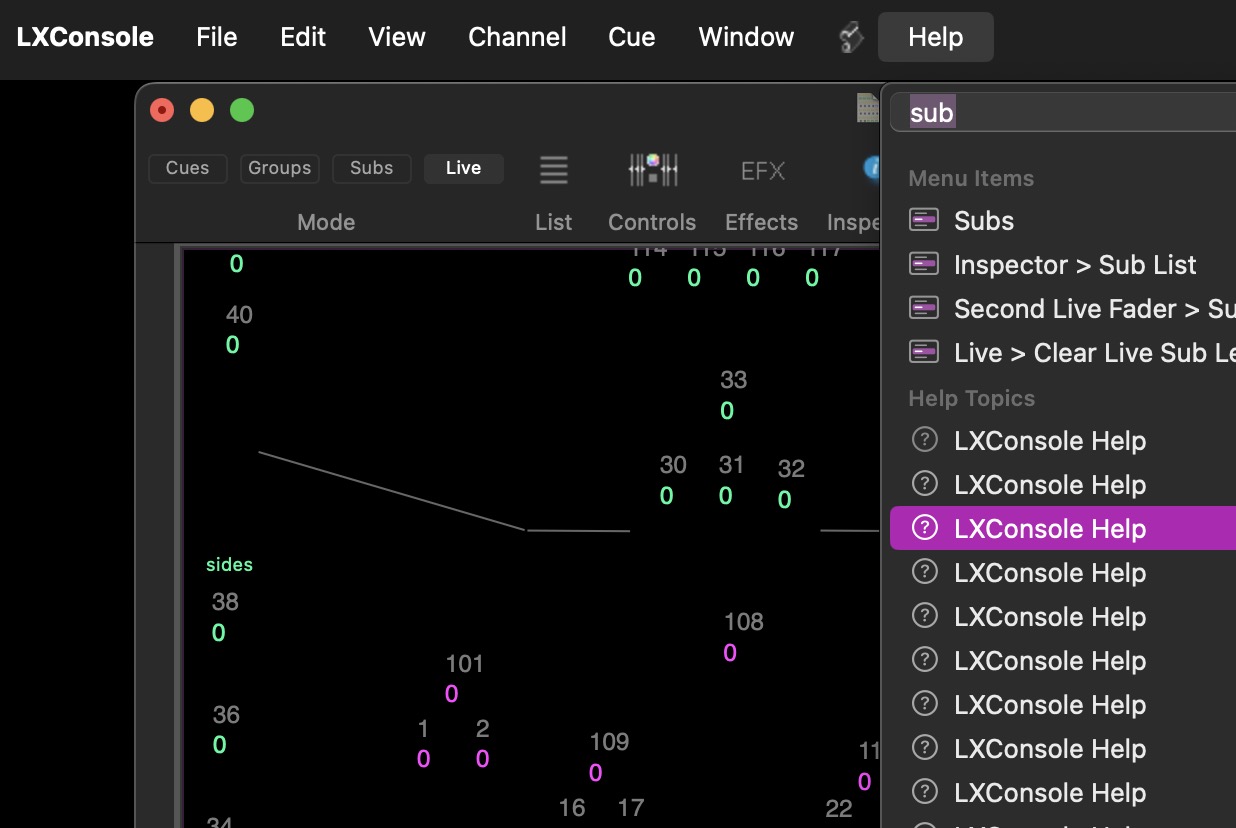This screenshot has width=1236, height=828.
Task: Select channel 32 in the live display
Action: point(791,468)
